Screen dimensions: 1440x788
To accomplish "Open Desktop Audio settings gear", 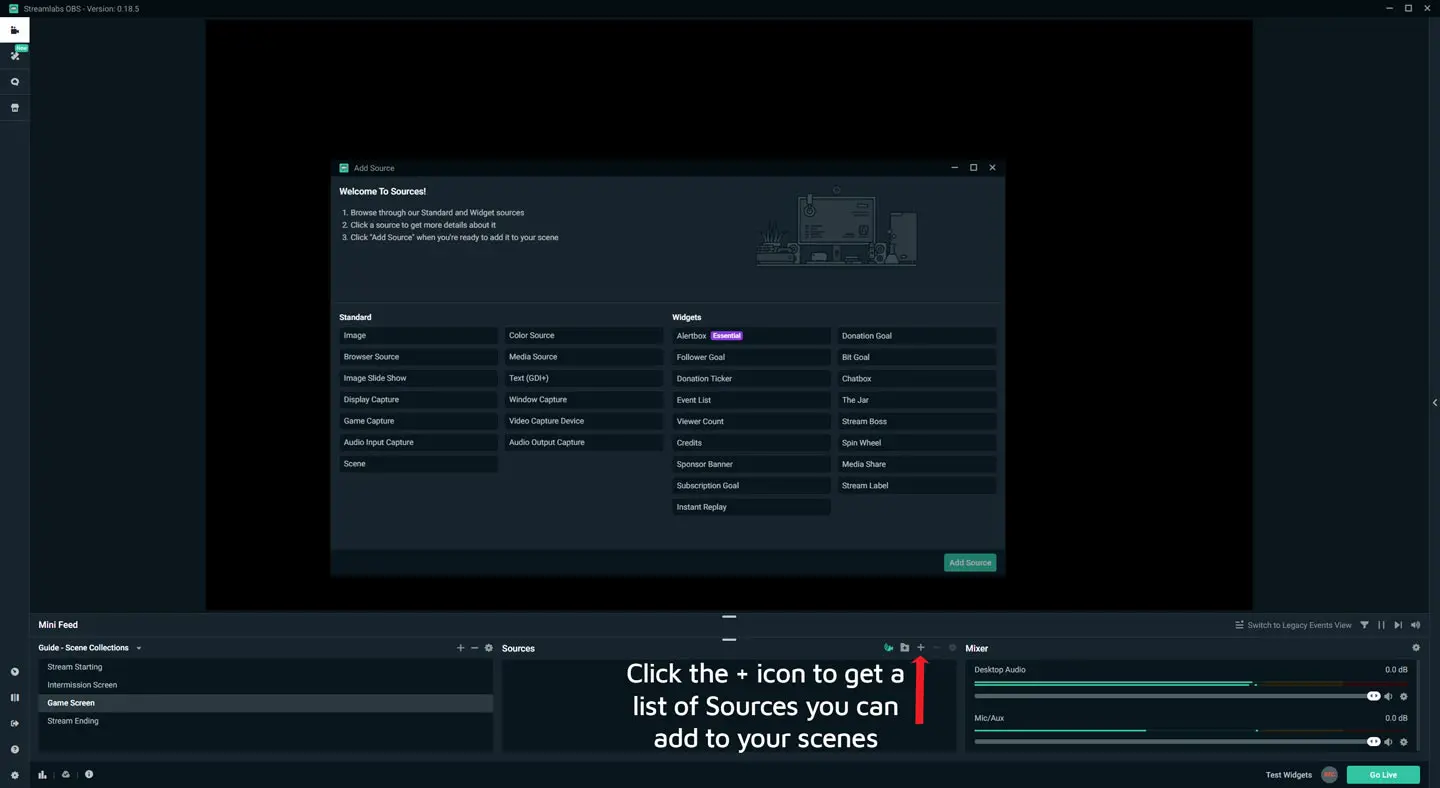I will pyautogui.click(x=1403, y=696).
